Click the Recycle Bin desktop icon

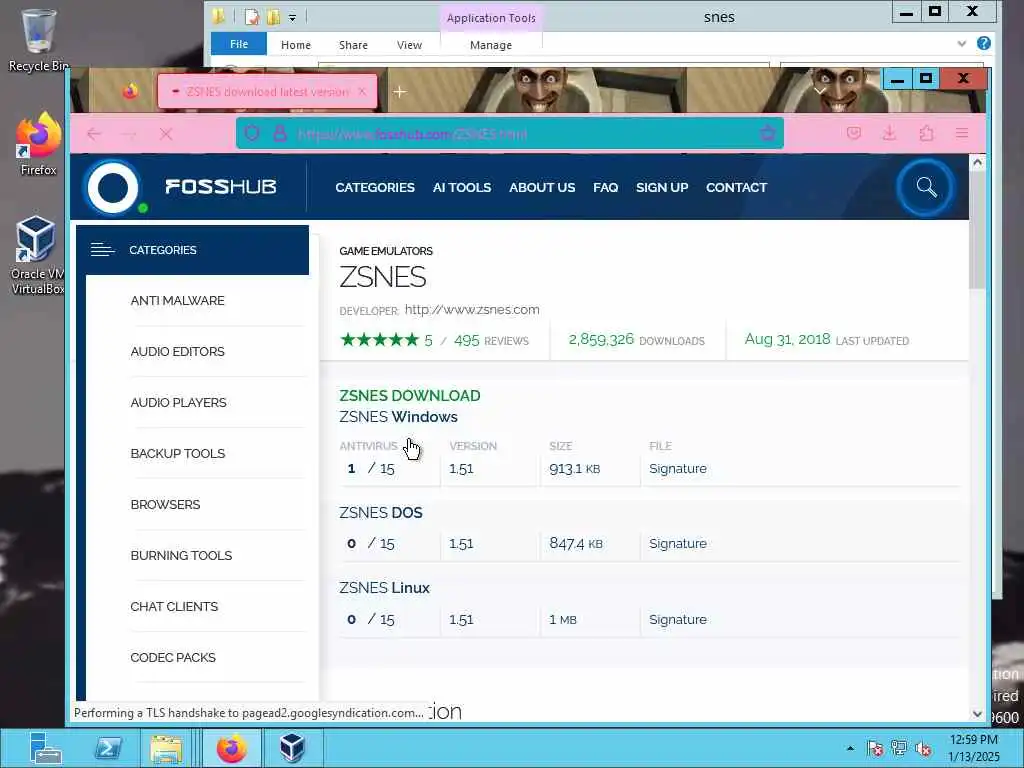[39, 40]
